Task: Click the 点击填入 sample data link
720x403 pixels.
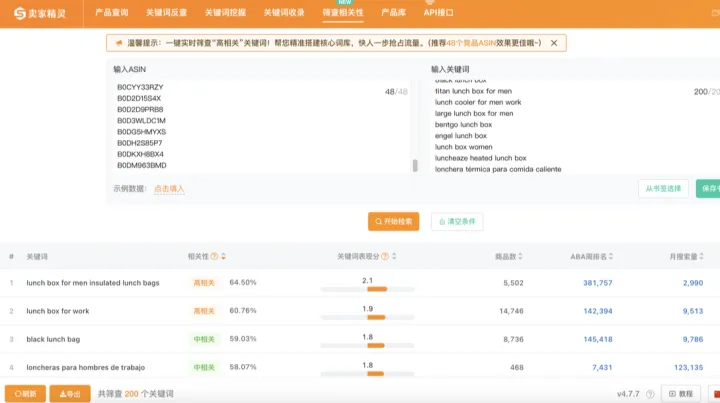Action: coord(169,189)
